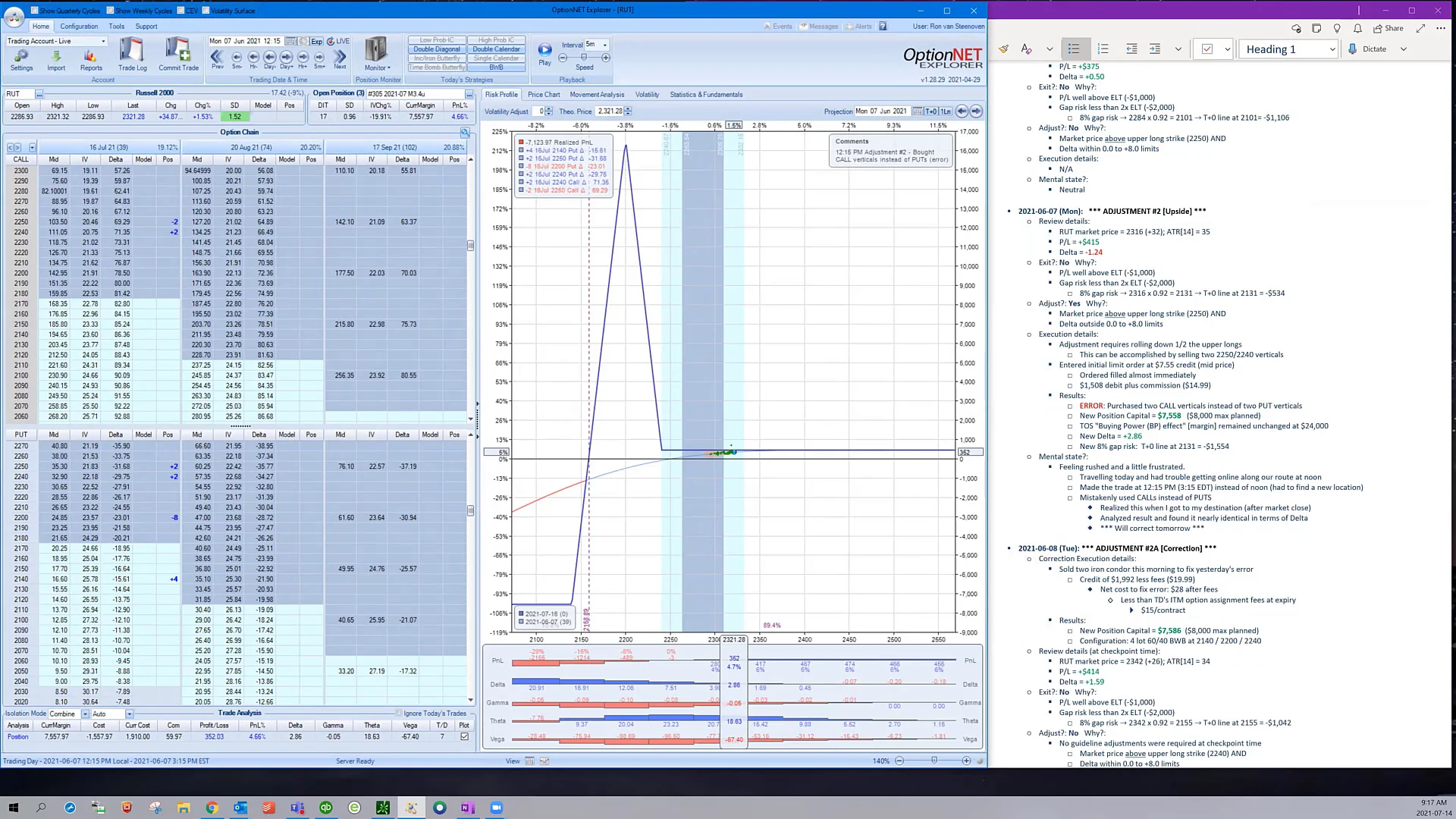
Task: Switch to LIVE mode
Action: click(x=339, y=41)
